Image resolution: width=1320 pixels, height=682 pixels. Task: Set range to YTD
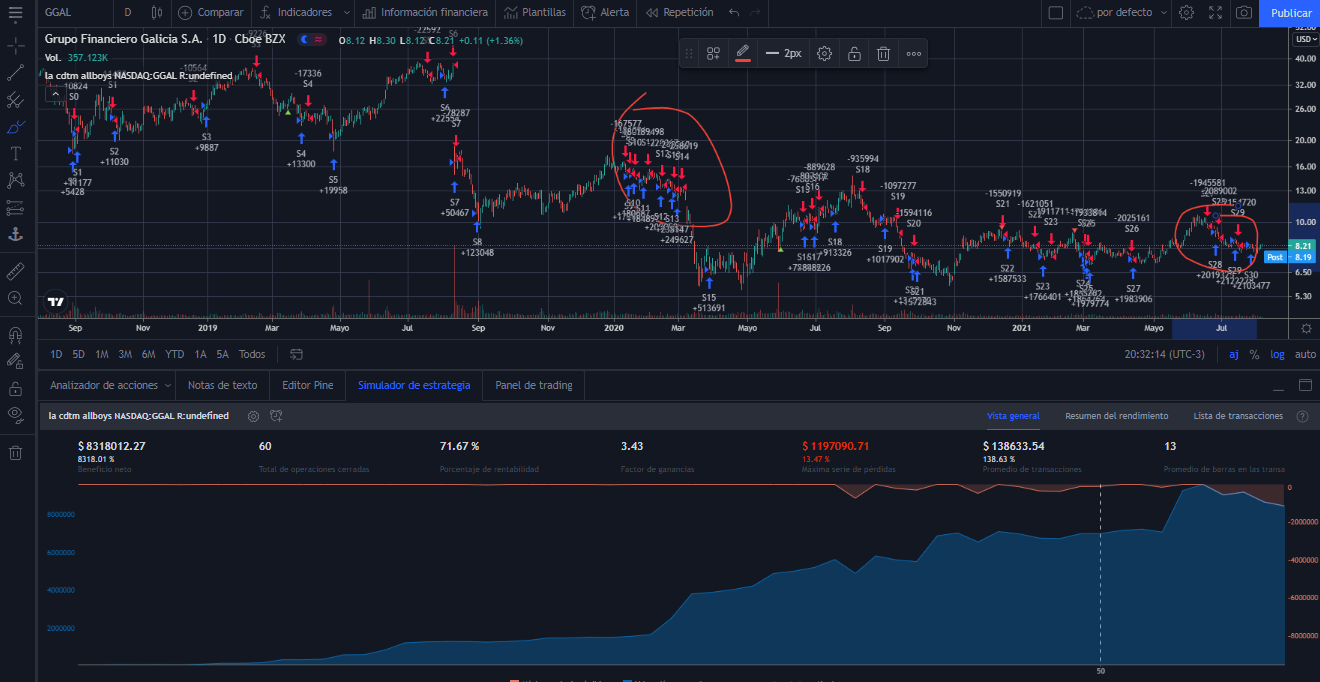[174, 354]
